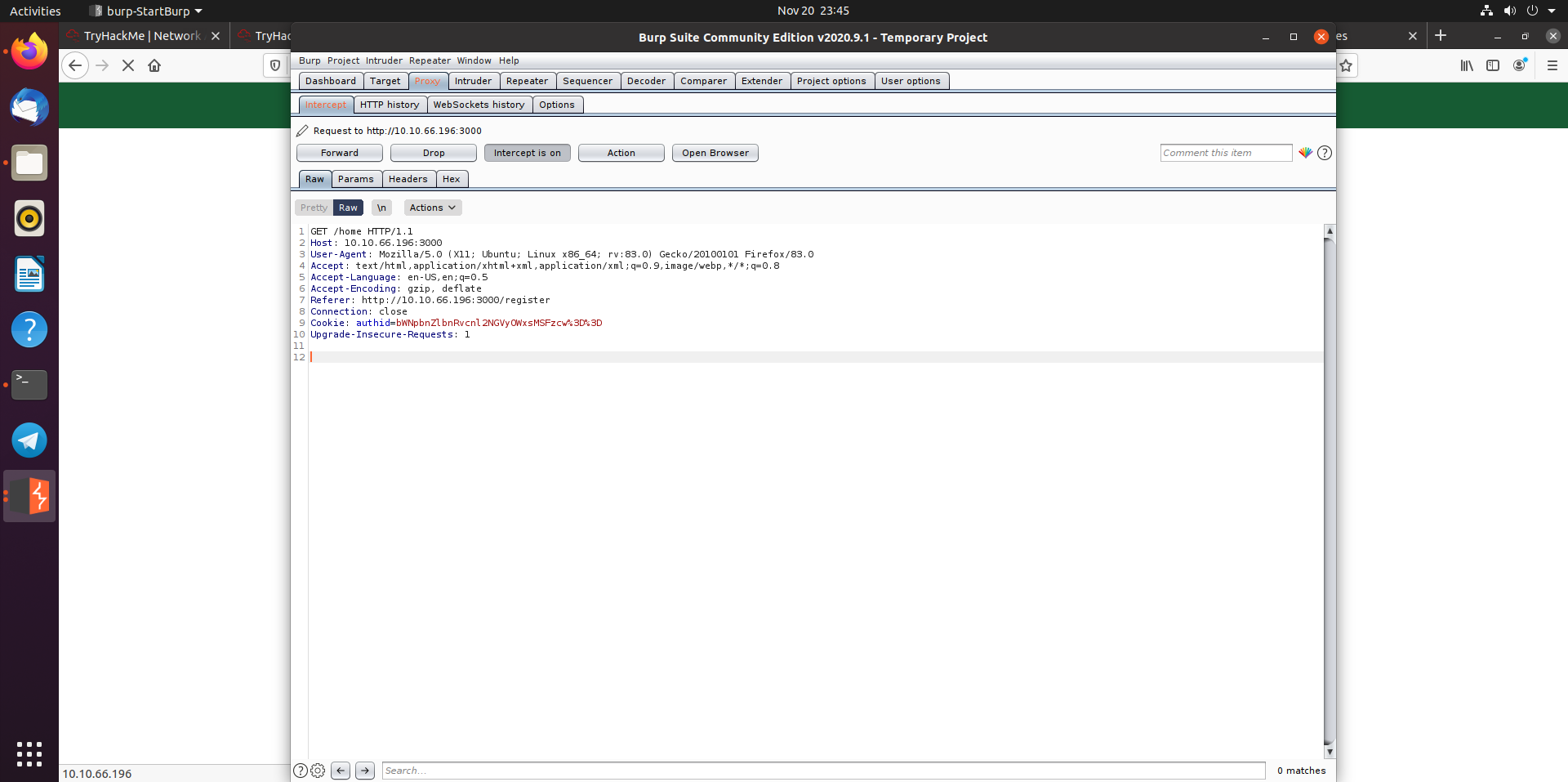
Task: Toggle Firefox sidebar icon
Action: (1493, 65)
